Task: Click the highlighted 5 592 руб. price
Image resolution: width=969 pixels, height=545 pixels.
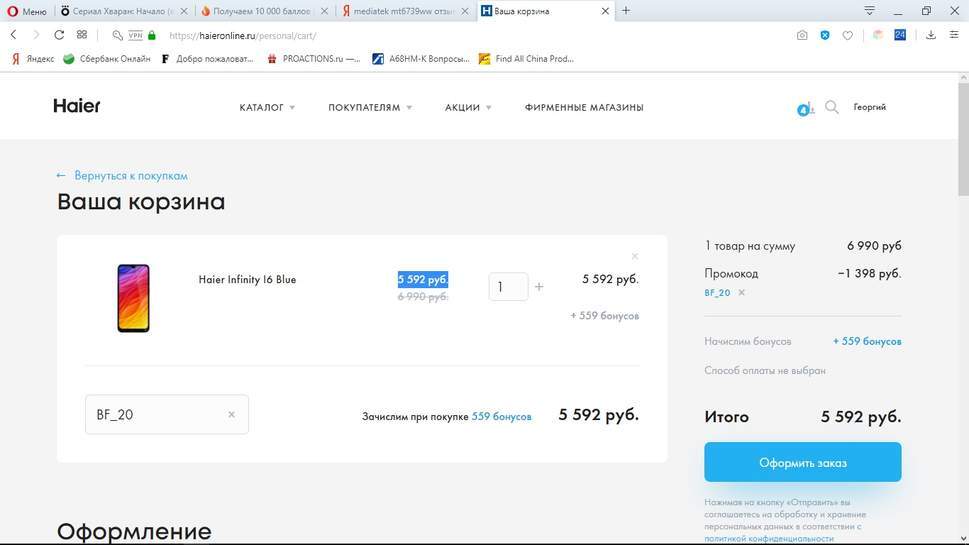Action: (x=423, y=279)
